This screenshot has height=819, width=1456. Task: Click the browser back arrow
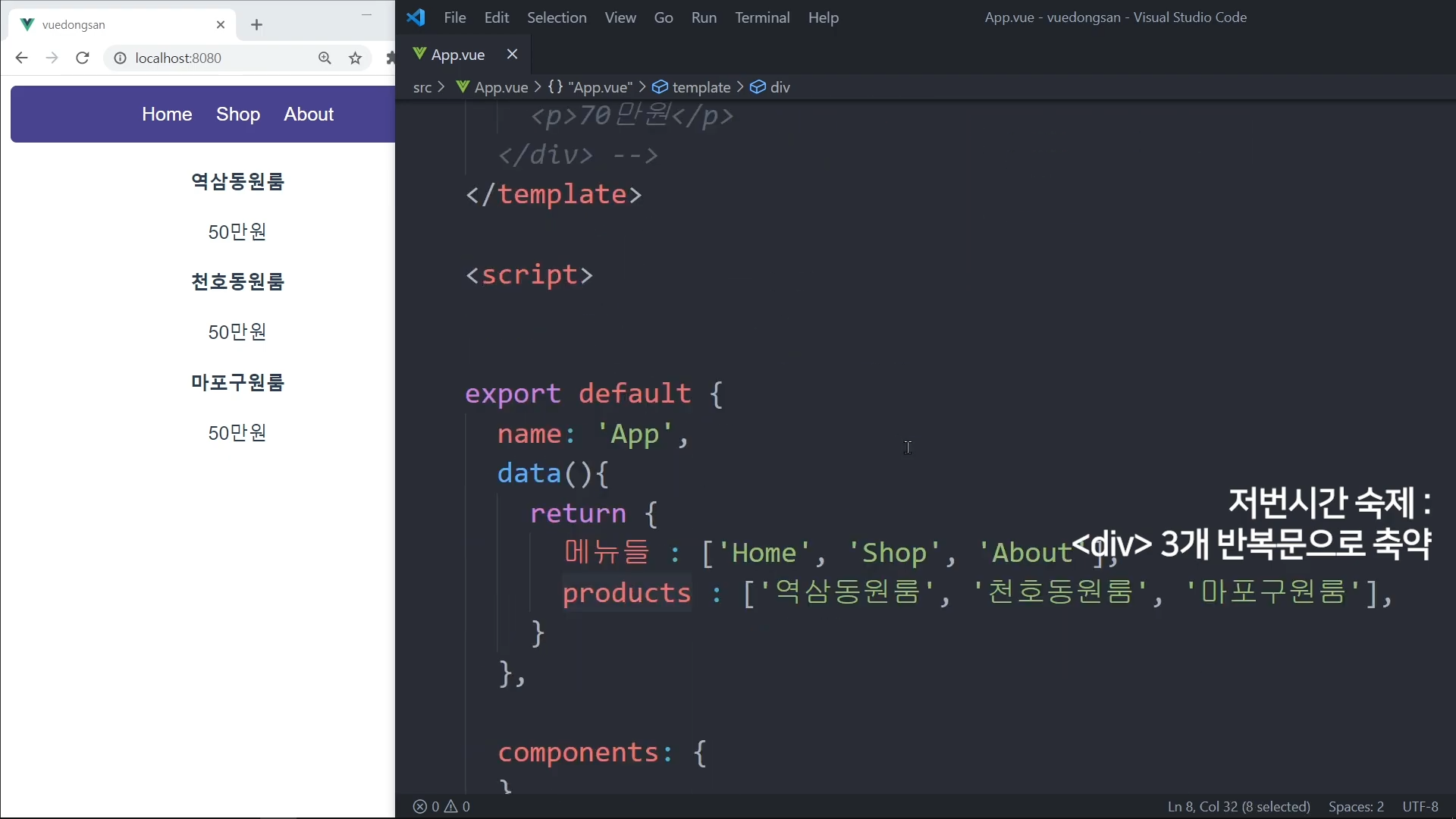[21, 58]
